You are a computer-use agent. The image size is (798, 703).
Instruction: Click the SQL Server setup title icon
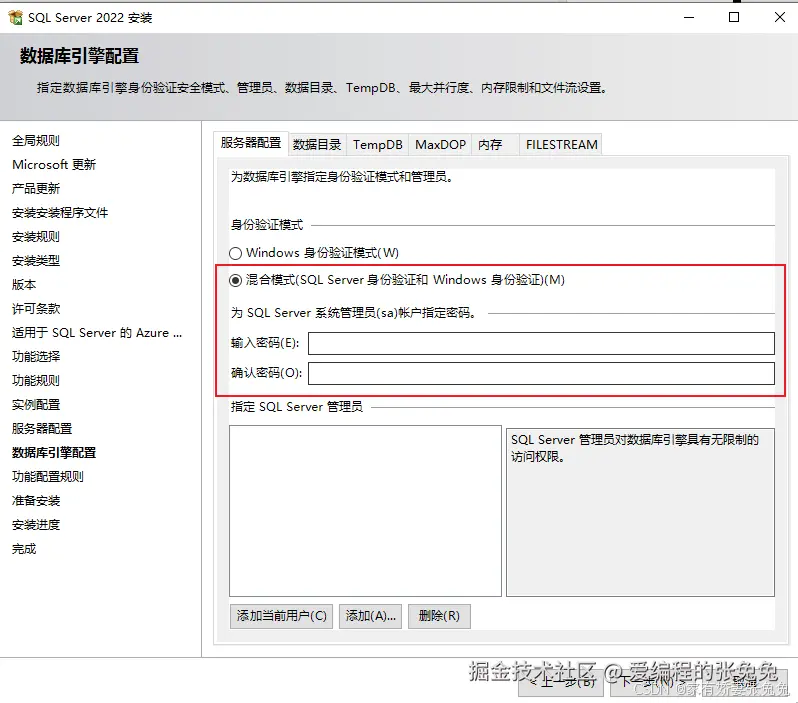coord(16,17)
